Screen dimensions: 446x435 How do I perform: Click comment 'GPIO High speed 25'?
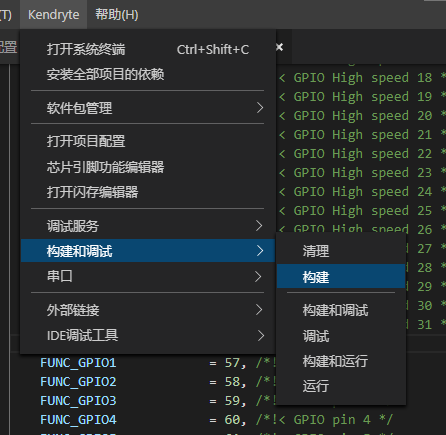coord(363,211)
